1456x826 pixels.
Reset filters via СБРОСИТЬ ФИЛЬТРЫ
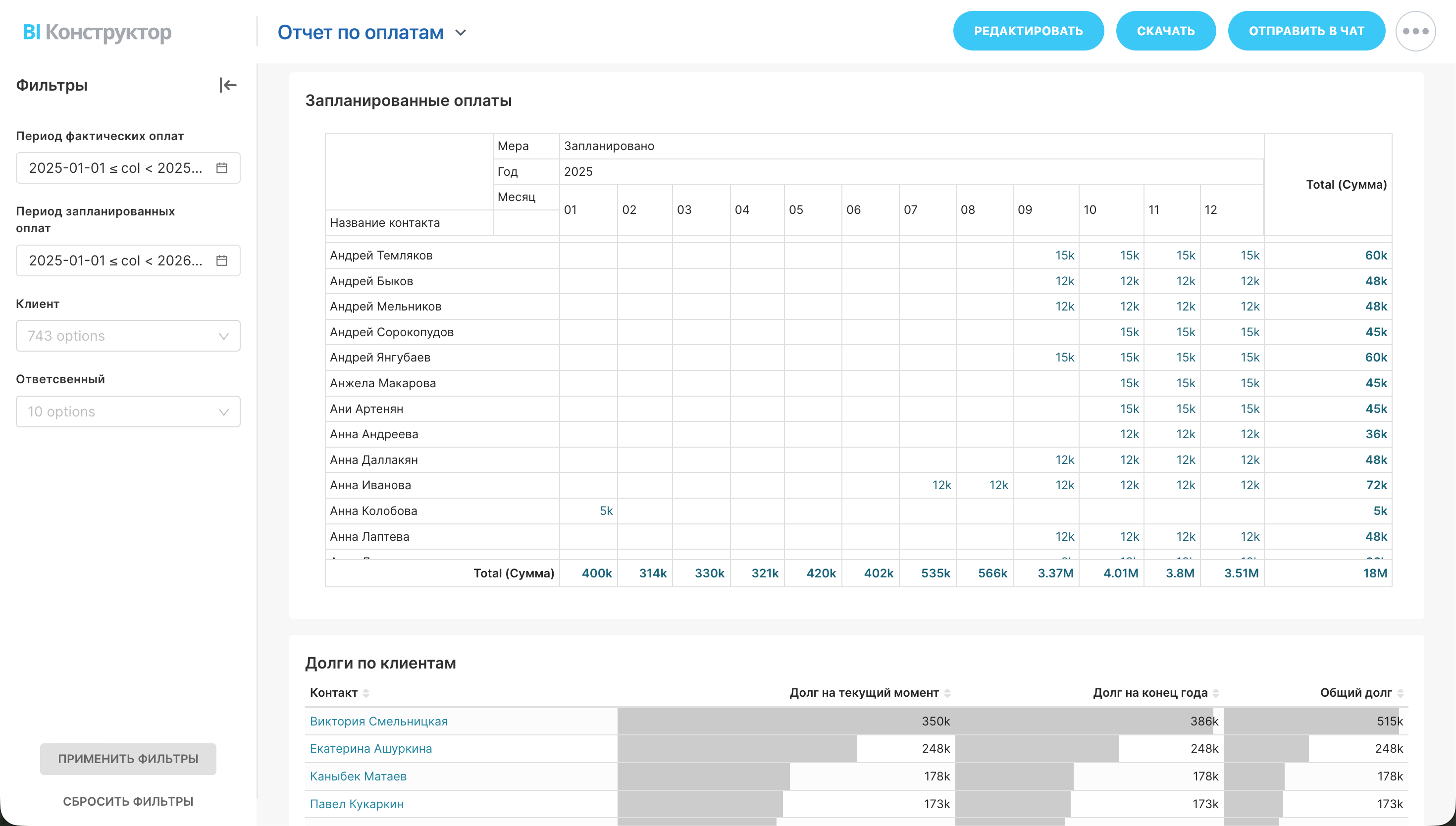click(x=128, y=801)
